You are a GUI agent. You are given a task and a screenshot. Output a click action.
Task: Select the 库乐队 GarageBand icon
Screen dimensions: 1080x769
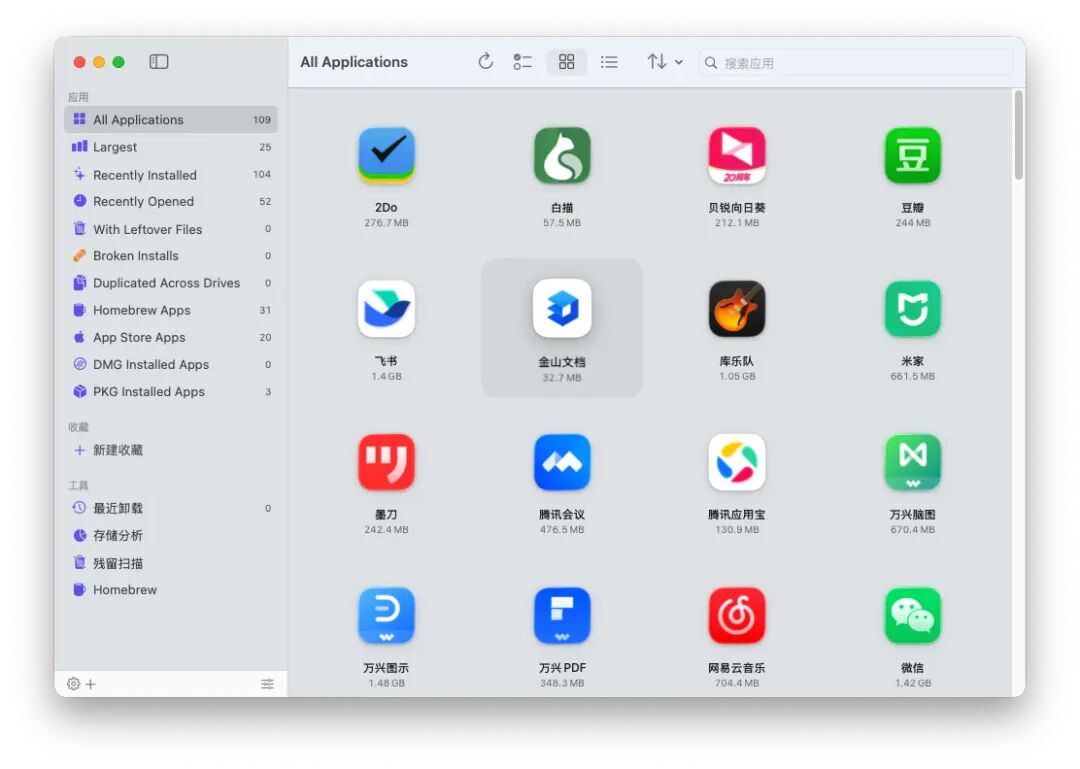(737, 309)
